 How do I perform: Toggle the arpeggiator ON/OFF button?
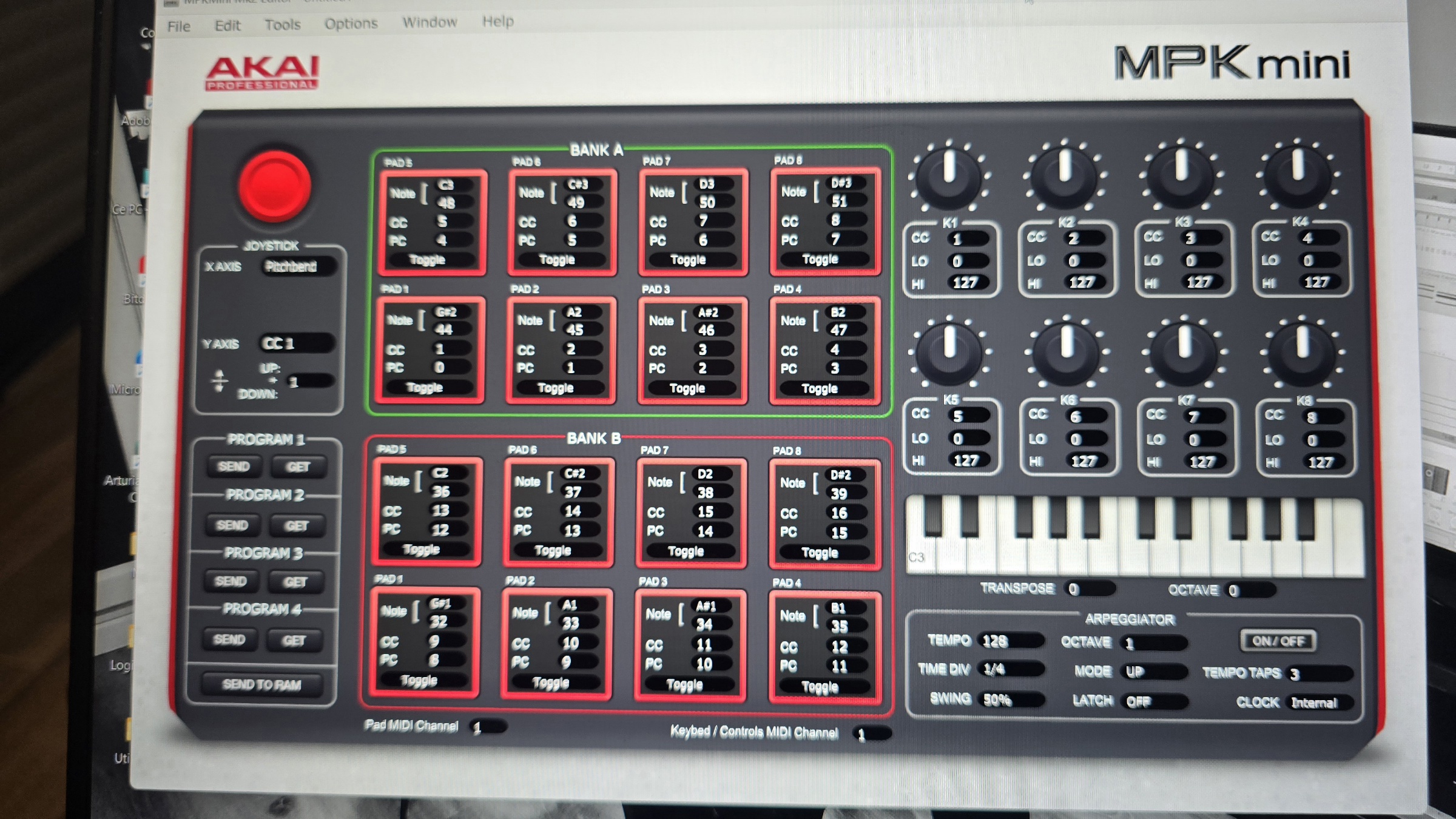(1278, 641)
